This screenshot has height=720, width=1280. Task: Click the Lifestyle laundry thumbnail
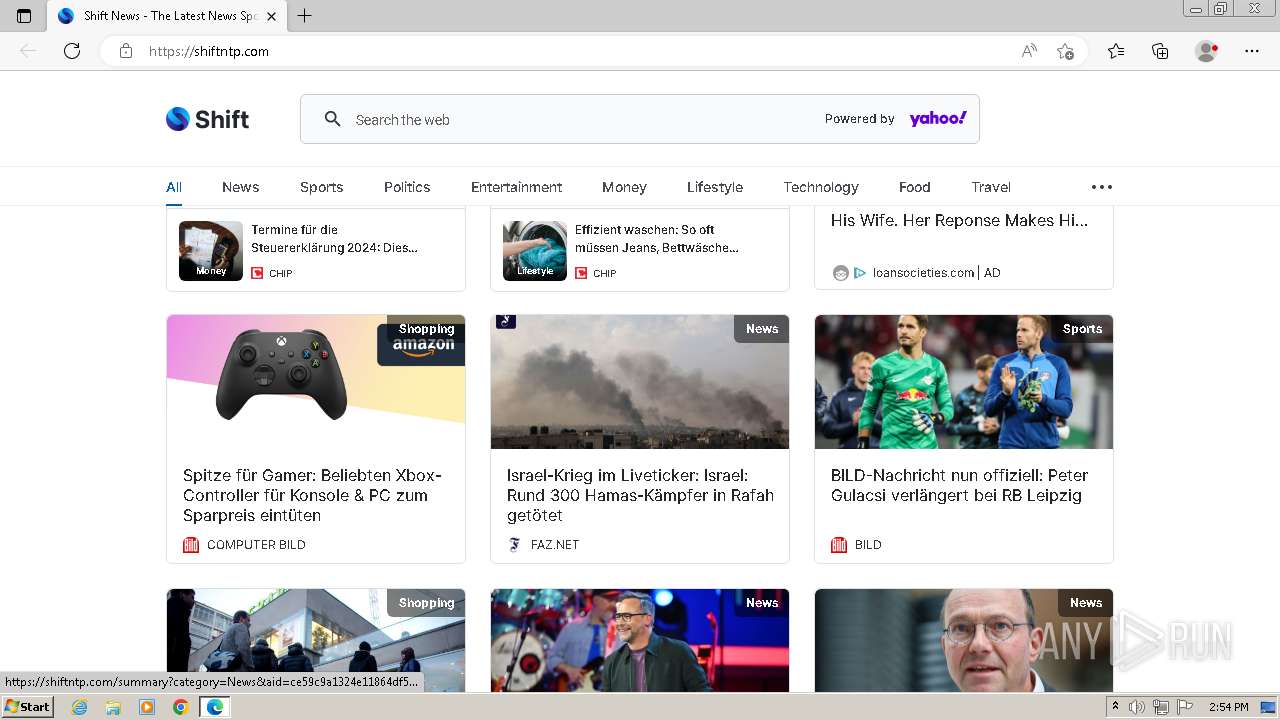point(535,251)
